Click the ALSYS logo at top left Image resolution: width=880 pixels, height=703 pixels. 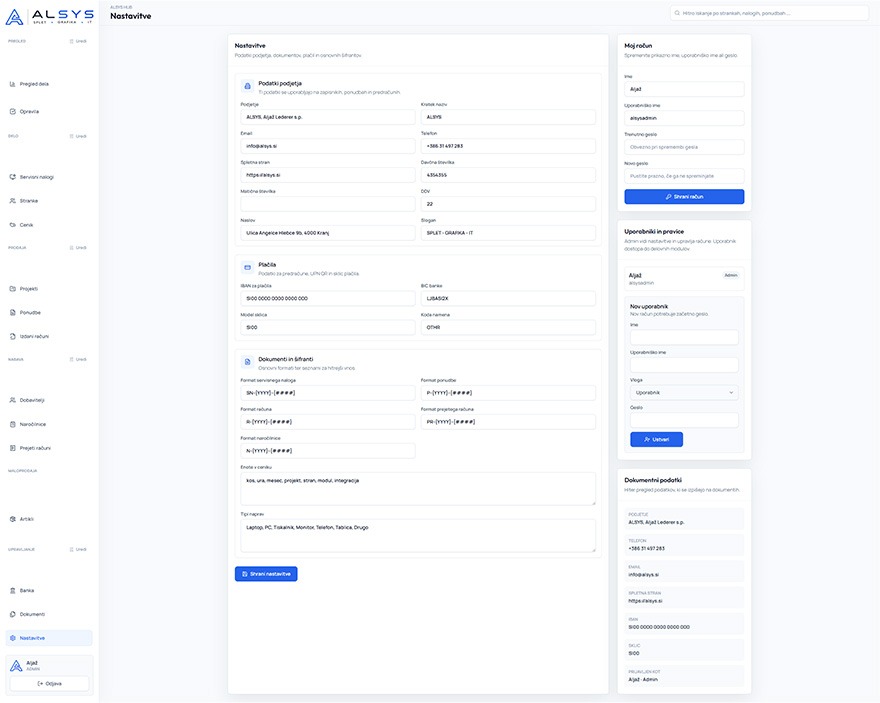click(x=49, y=16)
